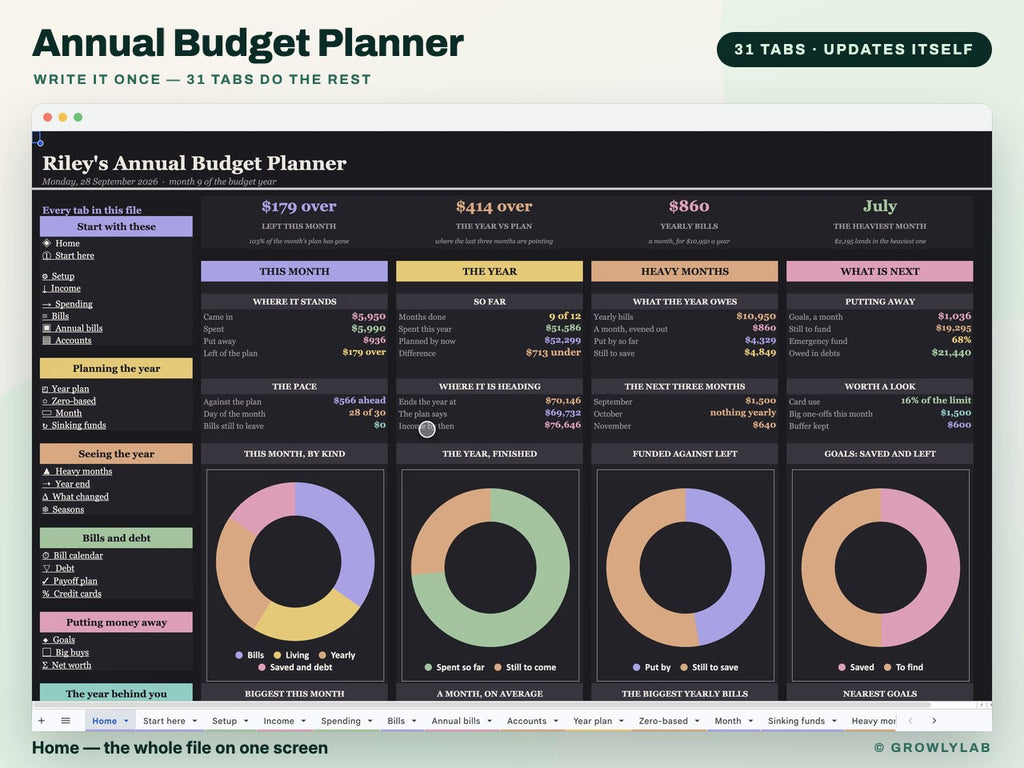Image resolution: width=1024 pixels, height=768 pixels.
Task: Expand the Setup tab dropdown arrow
Action: pyautogui.click(x=246, y=721)
